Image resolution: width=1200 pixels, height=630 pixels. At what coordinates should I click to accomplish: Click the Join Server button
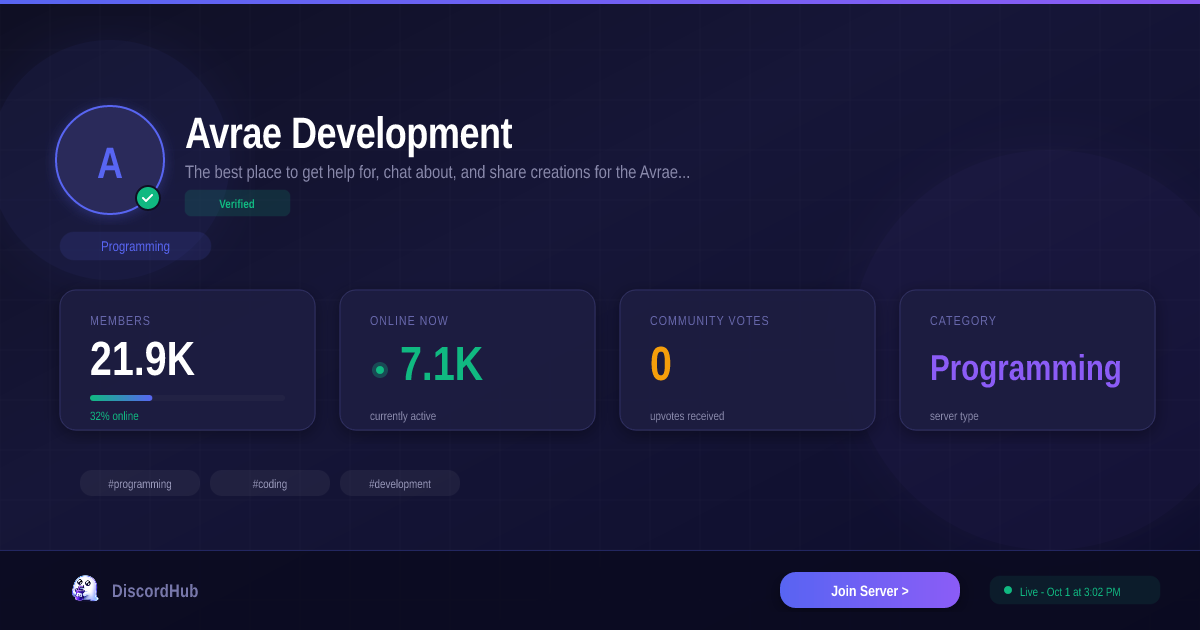[x=870, y=590]
